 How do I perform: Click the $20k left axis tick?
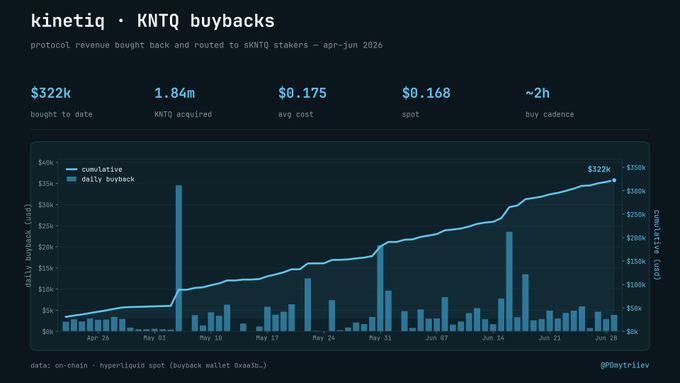46,247
